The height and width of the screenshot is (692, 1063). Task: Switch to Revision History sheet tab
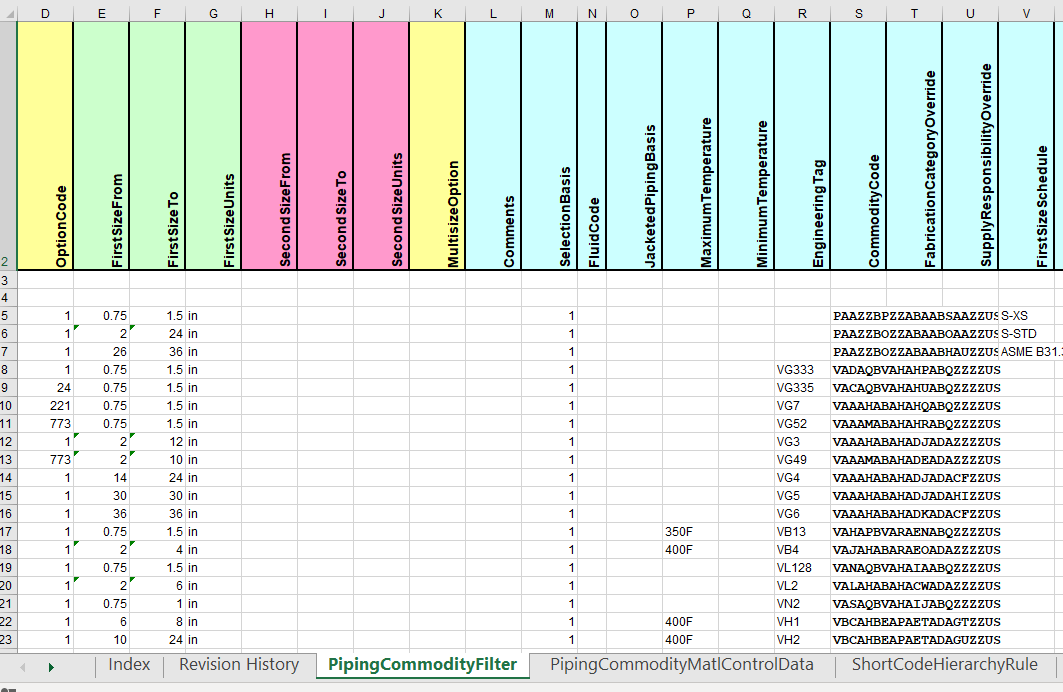[x=239, y=665]
